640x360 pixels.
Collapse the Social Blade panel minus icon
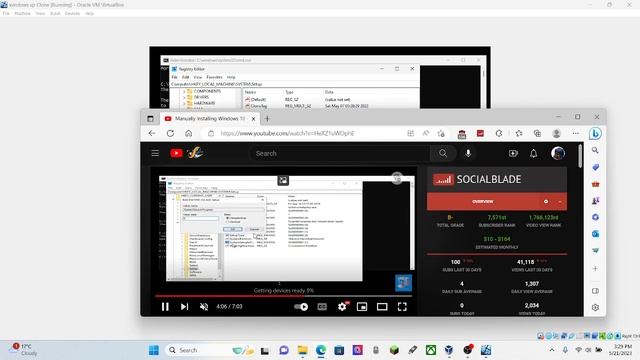point(560,202)
